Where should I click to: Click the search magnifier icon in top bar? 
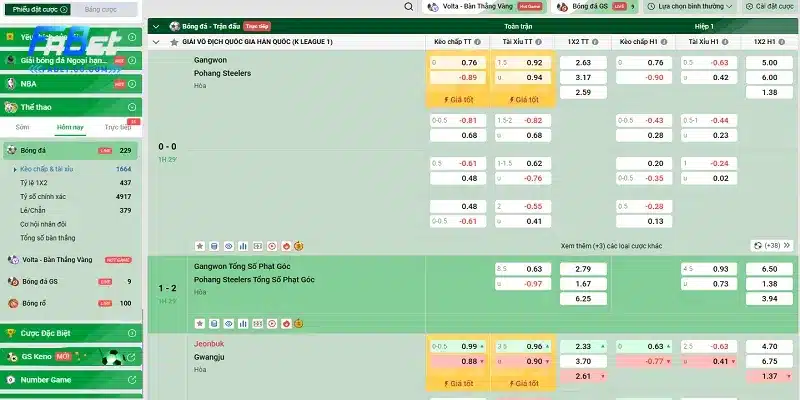(x=407, y=6)
